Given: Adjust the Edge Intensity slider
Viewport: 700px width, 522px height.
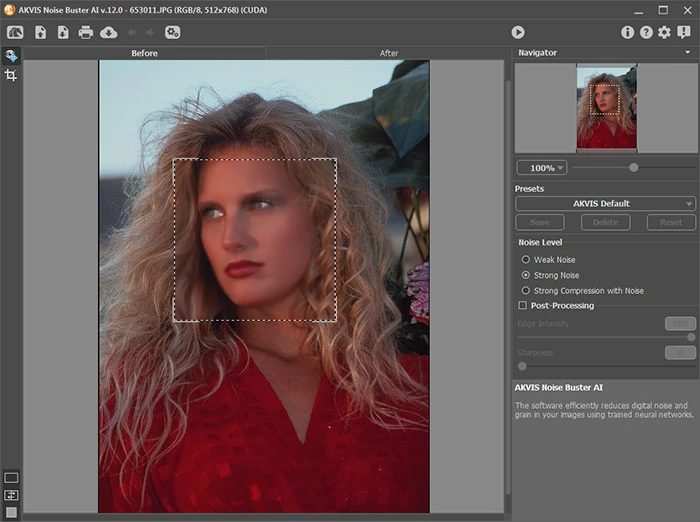Looking at the screenshot, I should 691,337.
